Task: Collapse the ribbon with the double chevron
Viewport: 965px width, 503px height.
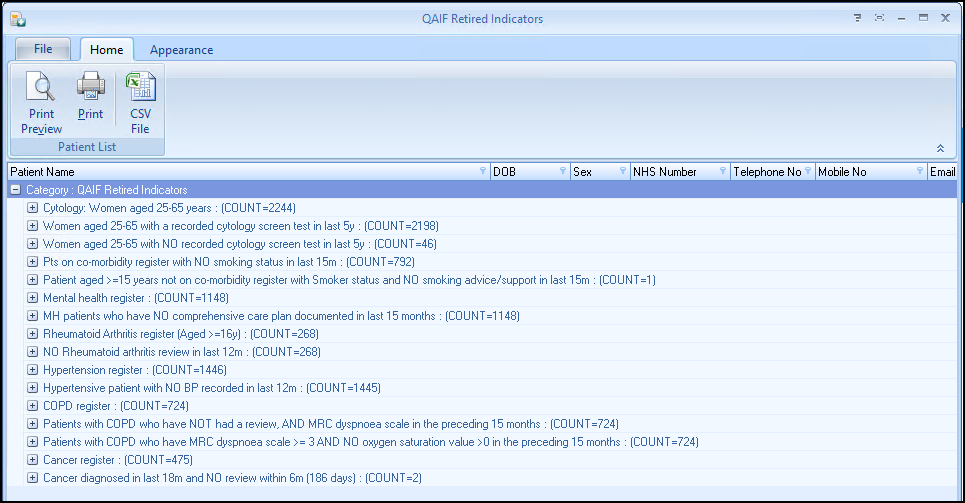Action: pyautogui.click(x=940, y=148)
